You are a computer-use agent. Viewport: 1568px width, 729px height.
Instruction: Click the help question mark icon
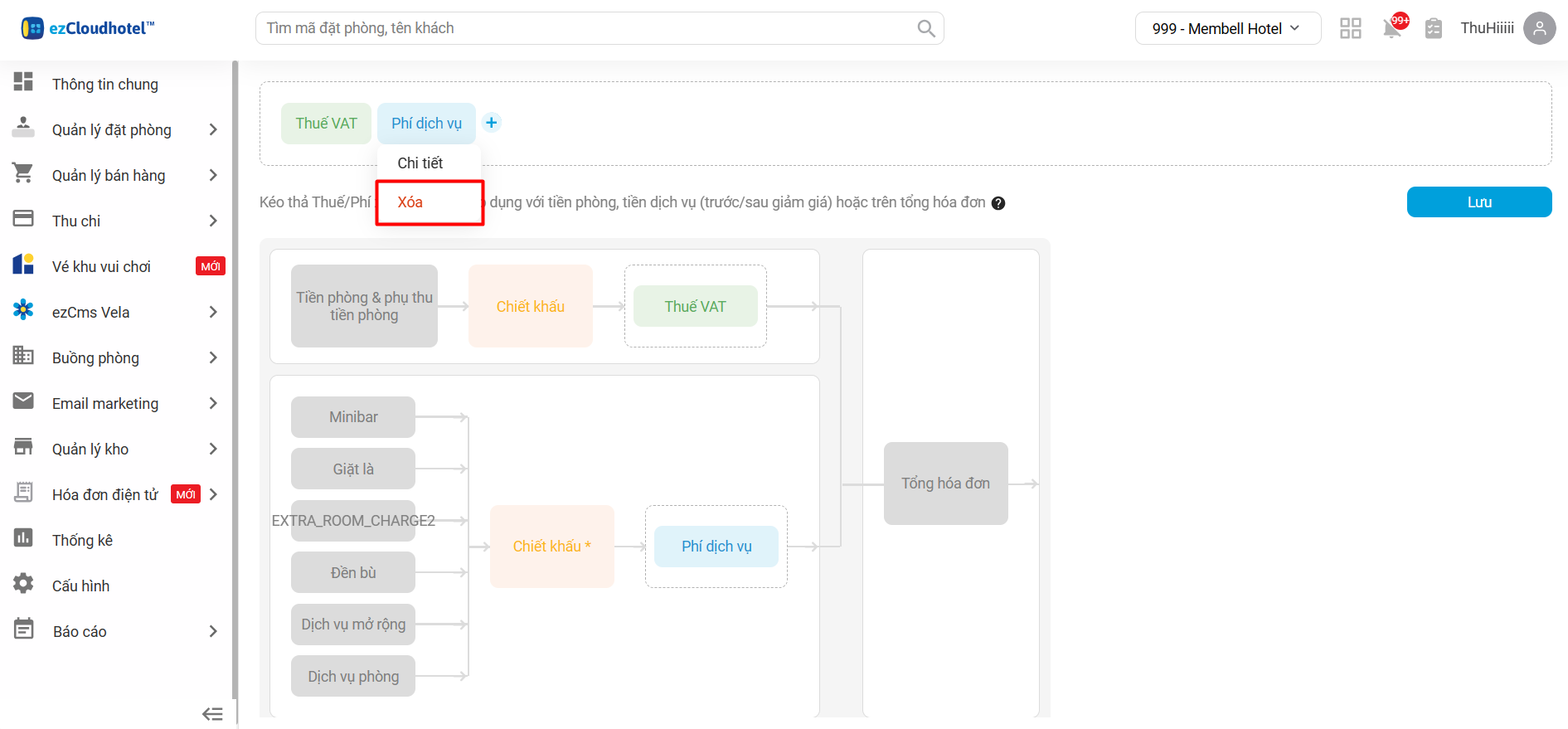(x=998, y=203)
